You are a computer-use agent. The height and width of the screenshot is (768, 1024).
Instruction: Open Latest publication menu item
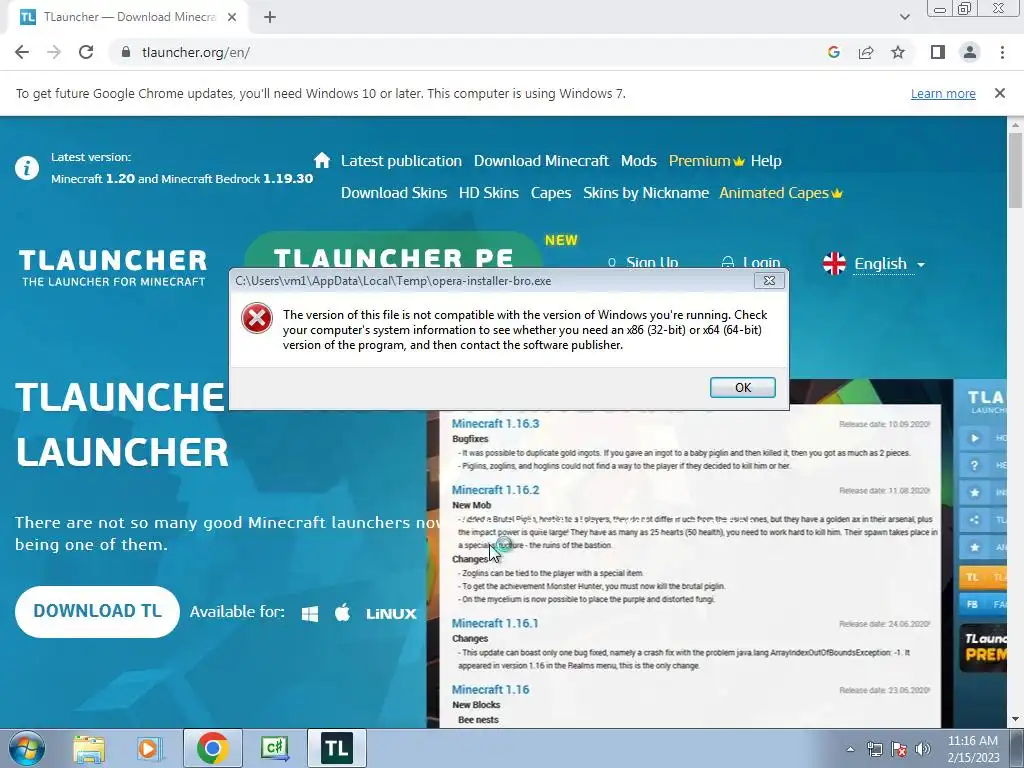(x=401, y=161)
